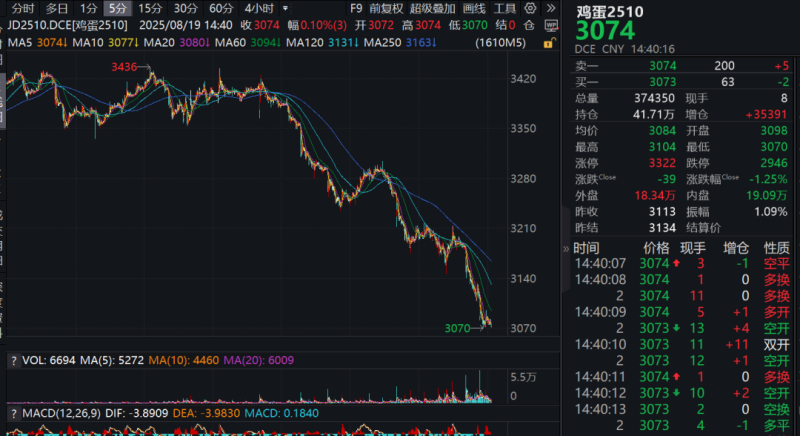800x436 pixels.
Task: Open the F9 info button
Action: [356, 8]
